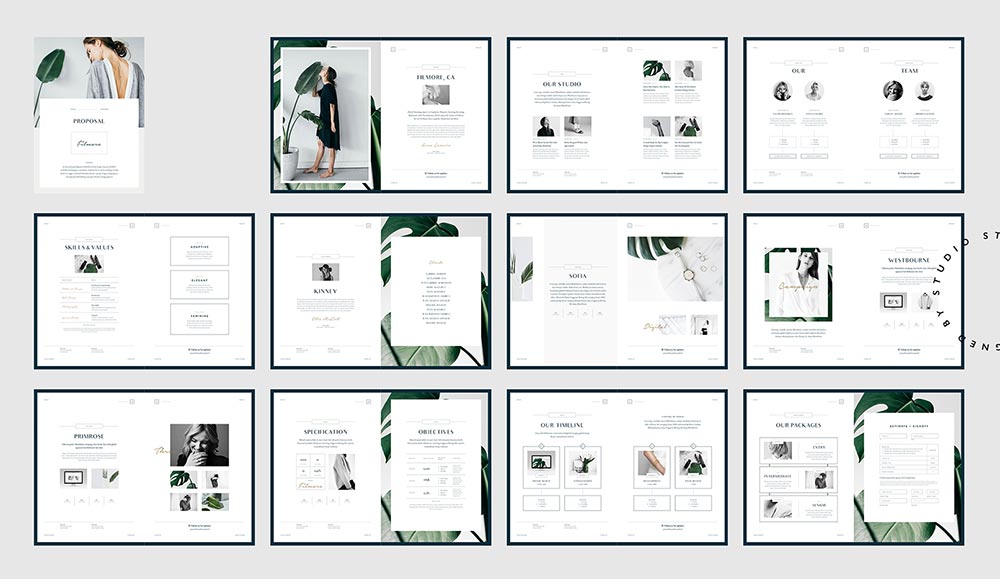Open the Our Timeline spread thumbnail

617,467
